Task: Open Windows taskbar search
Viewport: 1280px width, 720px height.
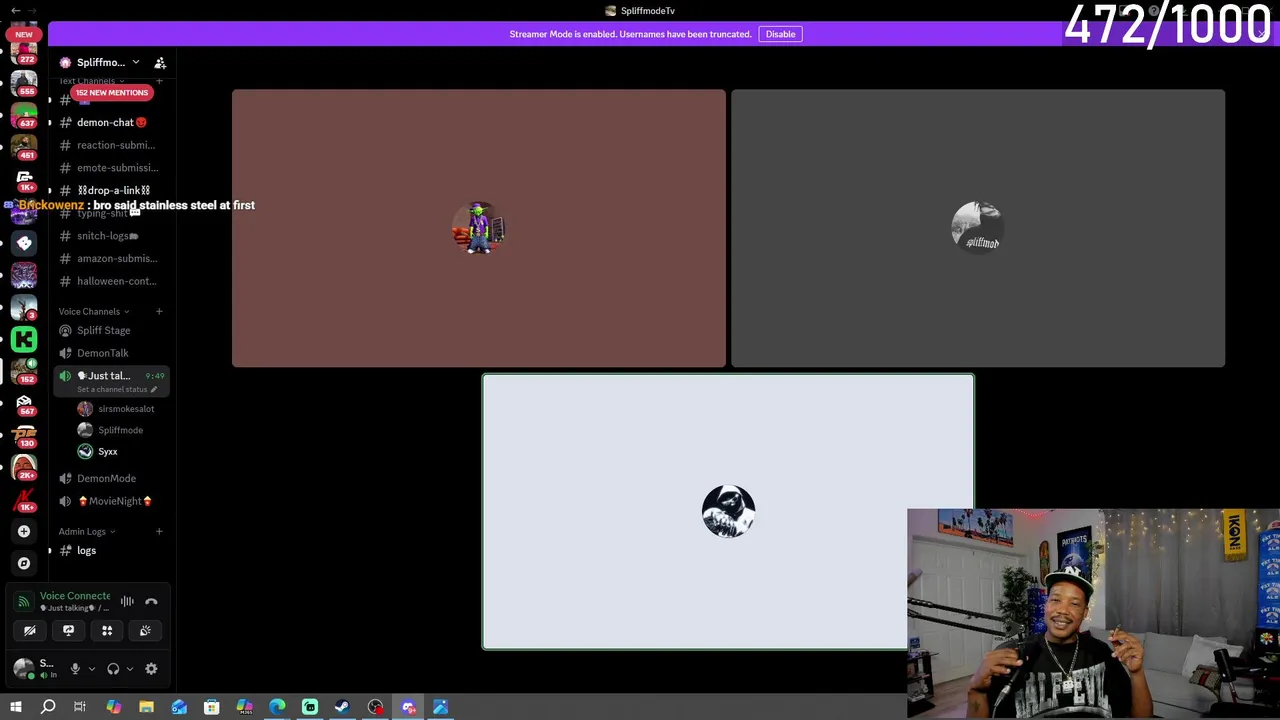Action: [48, 707]
